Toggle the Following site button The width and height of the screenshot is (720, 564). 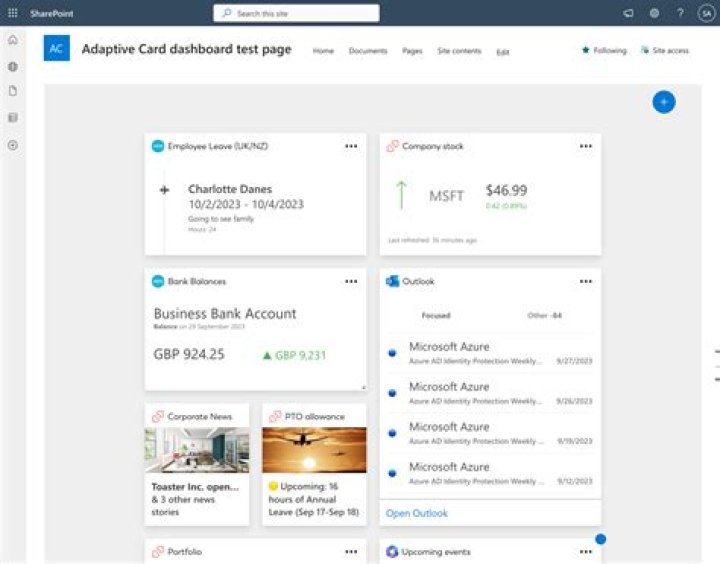(x=604, y=50)
